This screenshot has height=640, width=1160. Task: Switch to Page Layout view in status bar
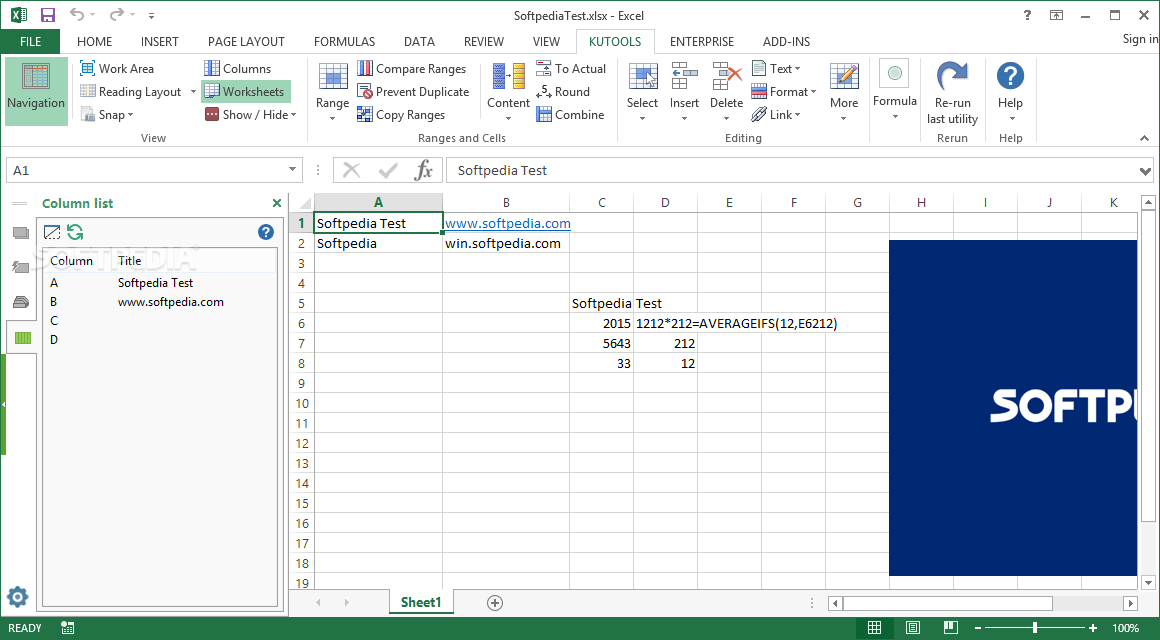[x=913, y=628]
